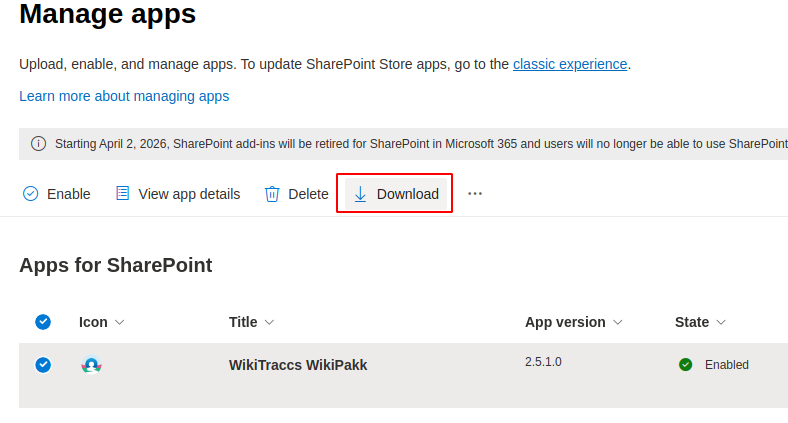Screen dimensions: 788x423
Task: Expand the State column dropdown
Action: tap(721, 323)
